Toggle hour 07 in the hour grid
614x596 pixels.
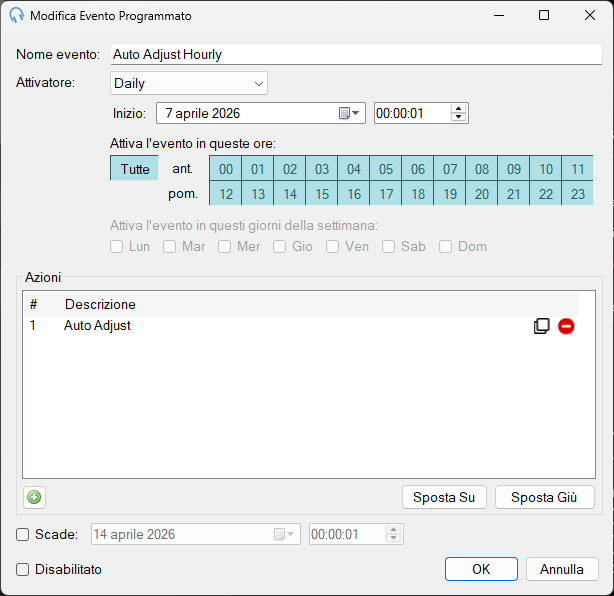(450, 168)
